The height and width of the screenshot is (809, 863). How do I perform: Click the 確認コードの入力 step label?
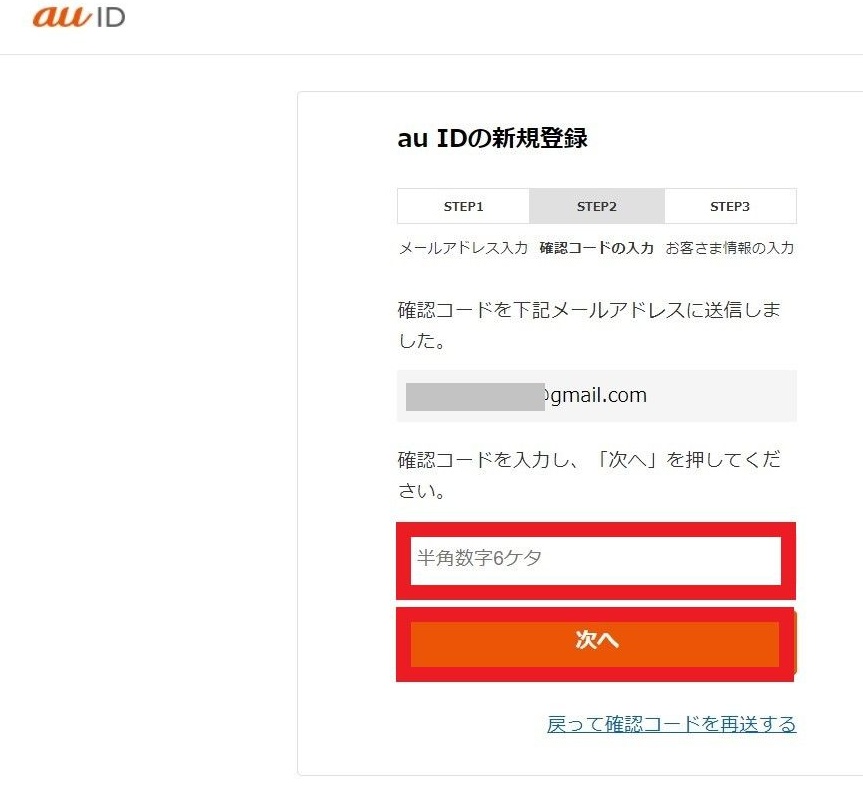(596, 248)
